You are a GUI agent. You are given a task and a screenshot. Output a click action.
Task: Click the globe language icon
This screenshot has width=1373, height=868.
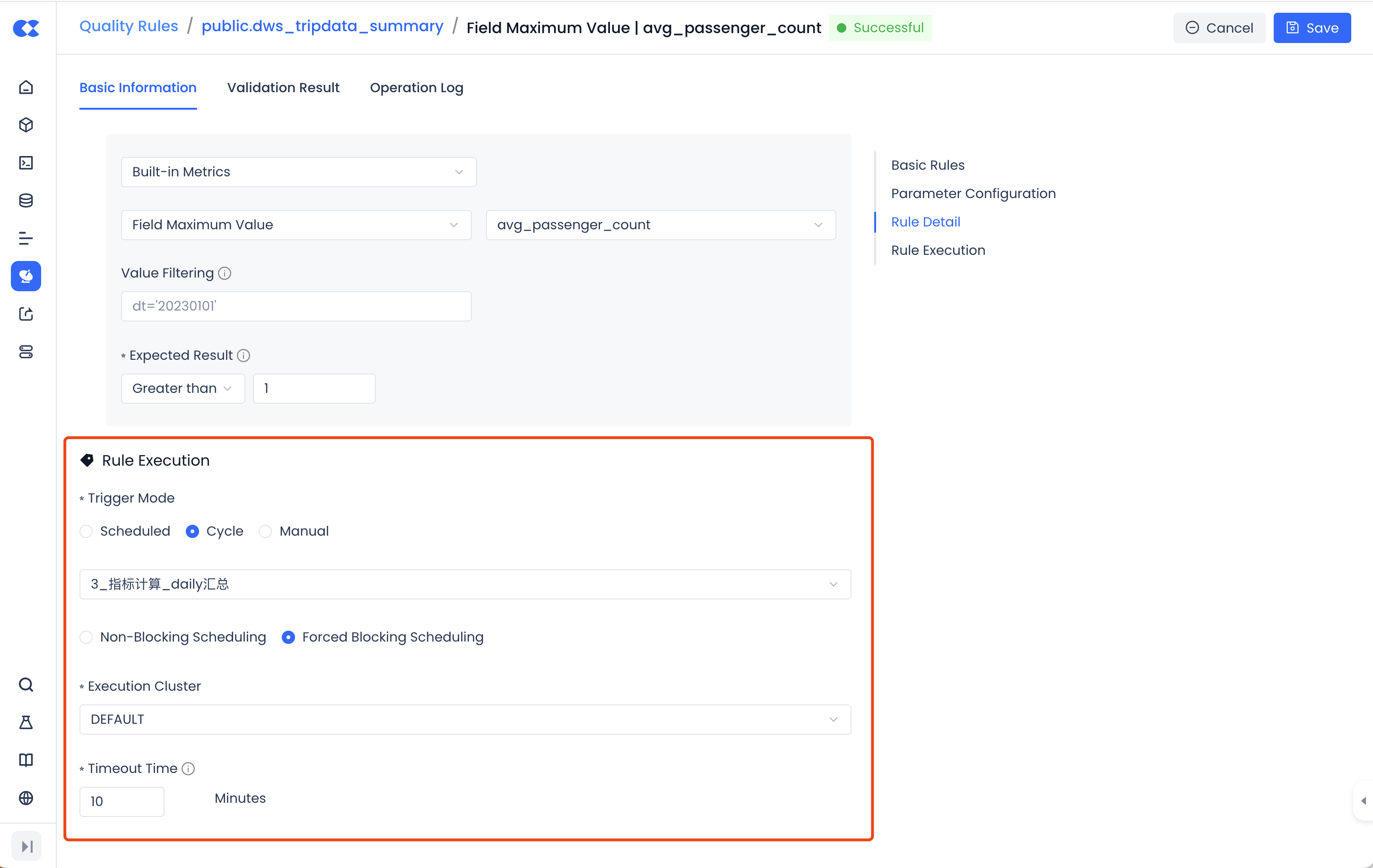26,798
